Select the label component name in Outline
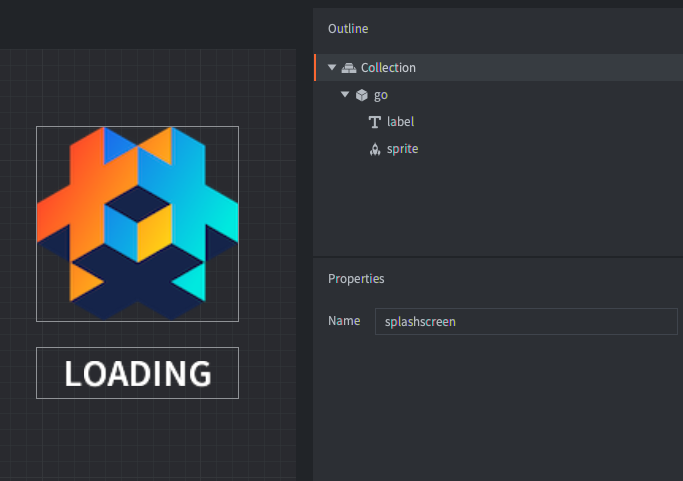Viewport: 683px width, 481px height. (x=400, y=122)
